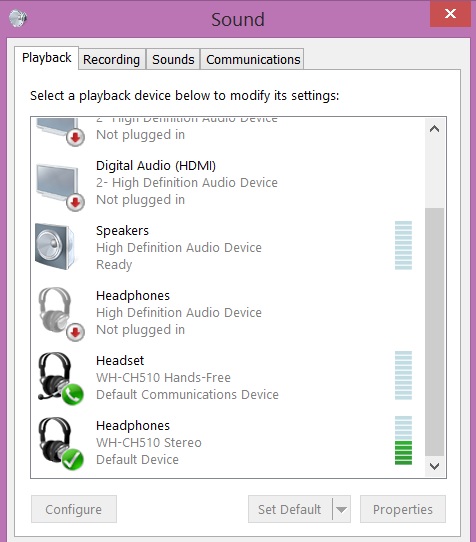This screenshot has height=542, width=476.
Task: Click red down-arrow badge on grey Headphones
Action: [x=75, y=333]
